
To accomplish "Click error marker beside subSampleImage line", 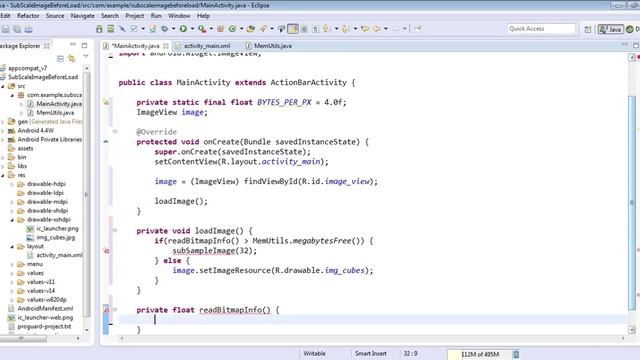I will (x=107, y=251).
